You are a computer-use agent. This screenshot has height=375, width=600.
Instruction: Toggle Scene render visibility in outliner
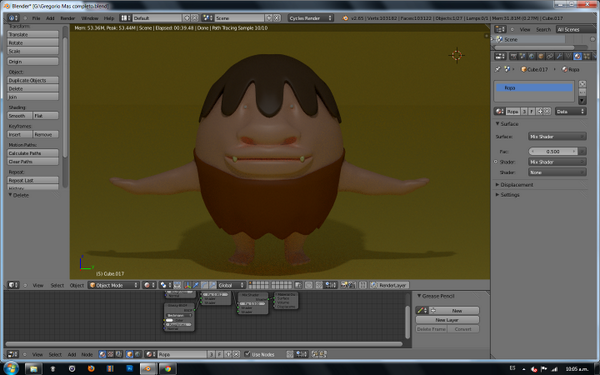coord(593,39)
